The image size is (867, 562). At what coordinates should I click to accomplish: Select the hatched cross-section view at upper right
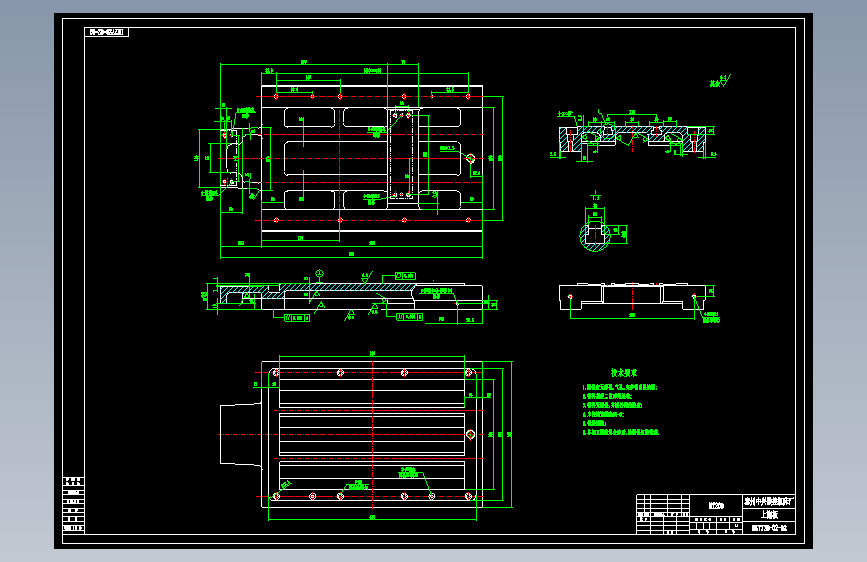[x=632, y=138]
